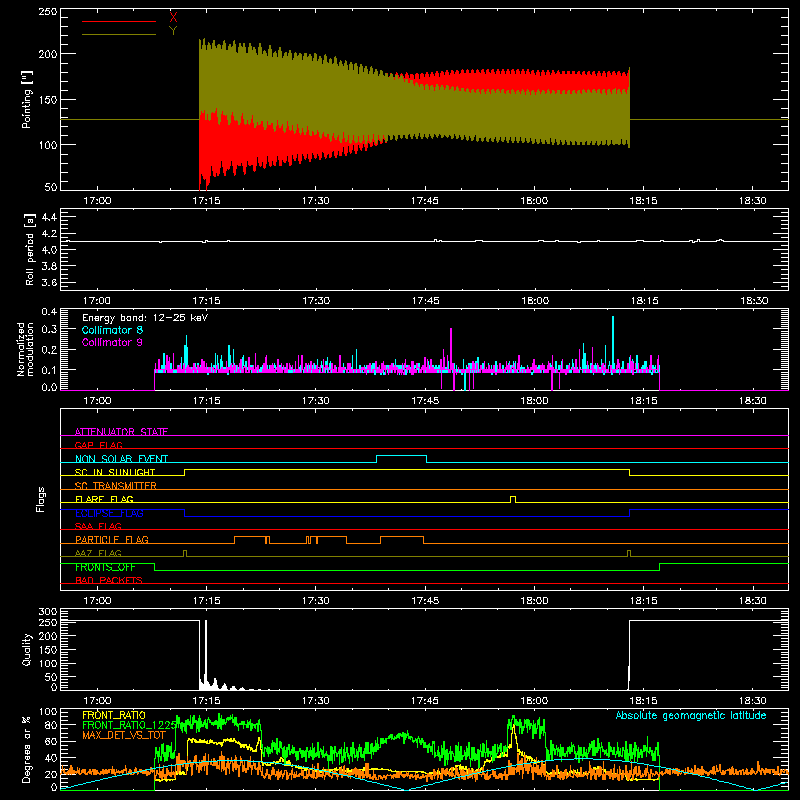Screen dimensions: 800x800
Task: Click the Pointing axis title
Action: click(x=27, y=99)
